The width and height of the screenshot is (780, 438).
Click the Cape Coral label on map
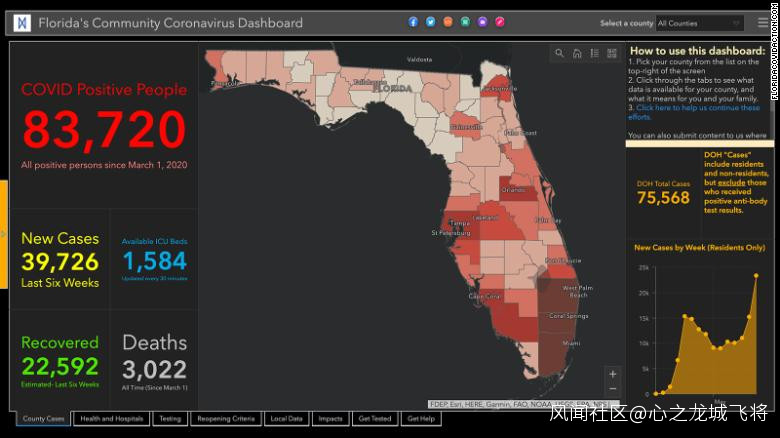(x=484, y=296)
